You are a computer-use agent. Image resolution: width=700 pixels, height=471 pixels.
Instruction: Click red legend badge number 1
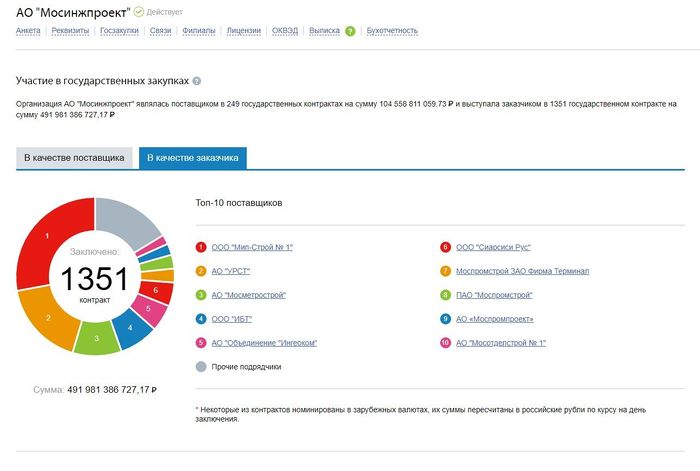click(201, 247)
